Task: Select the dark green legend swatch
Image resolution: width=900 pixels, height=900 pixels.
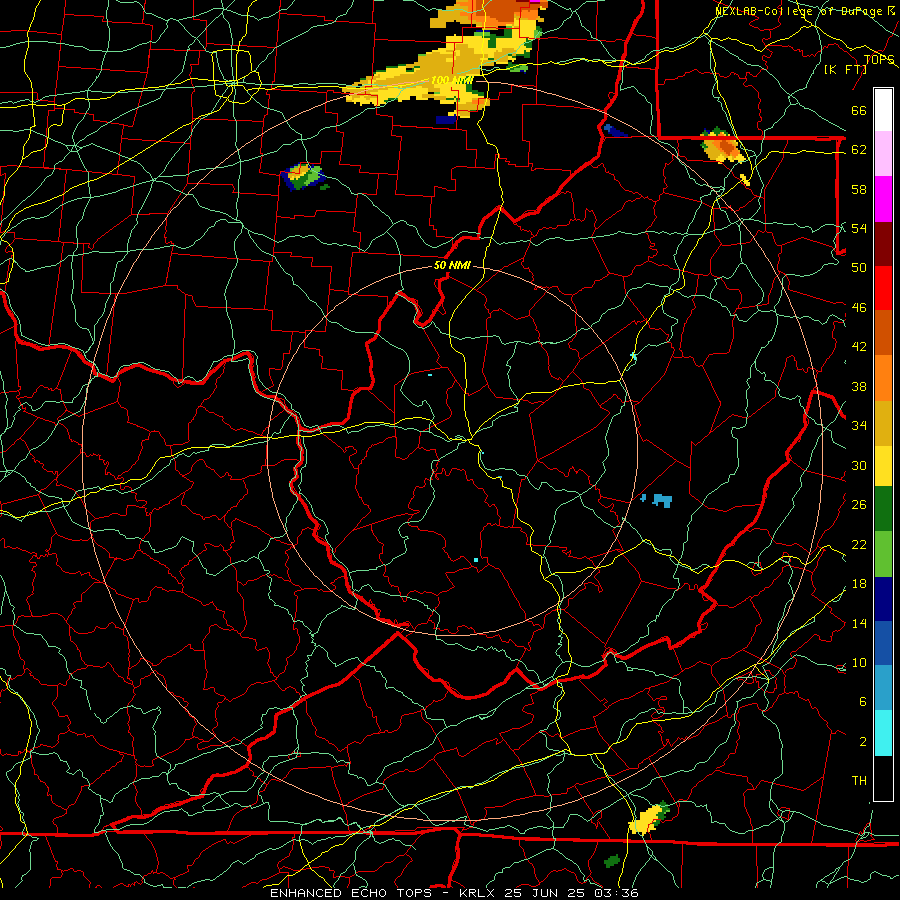Action: [x=883, y=509]
